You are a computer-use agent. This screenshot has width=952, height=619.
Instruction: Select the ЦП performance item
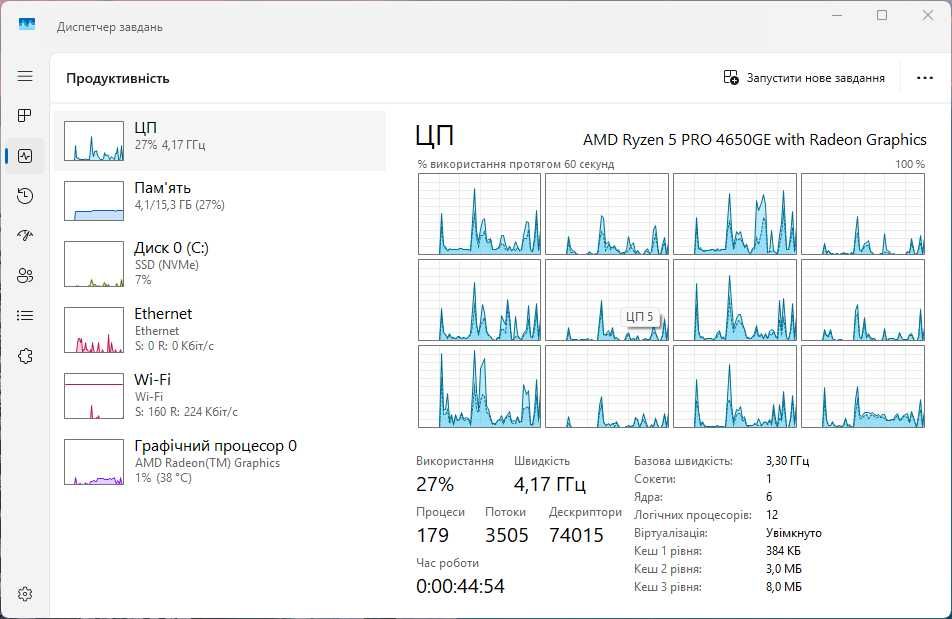click(x=219, y=141)
